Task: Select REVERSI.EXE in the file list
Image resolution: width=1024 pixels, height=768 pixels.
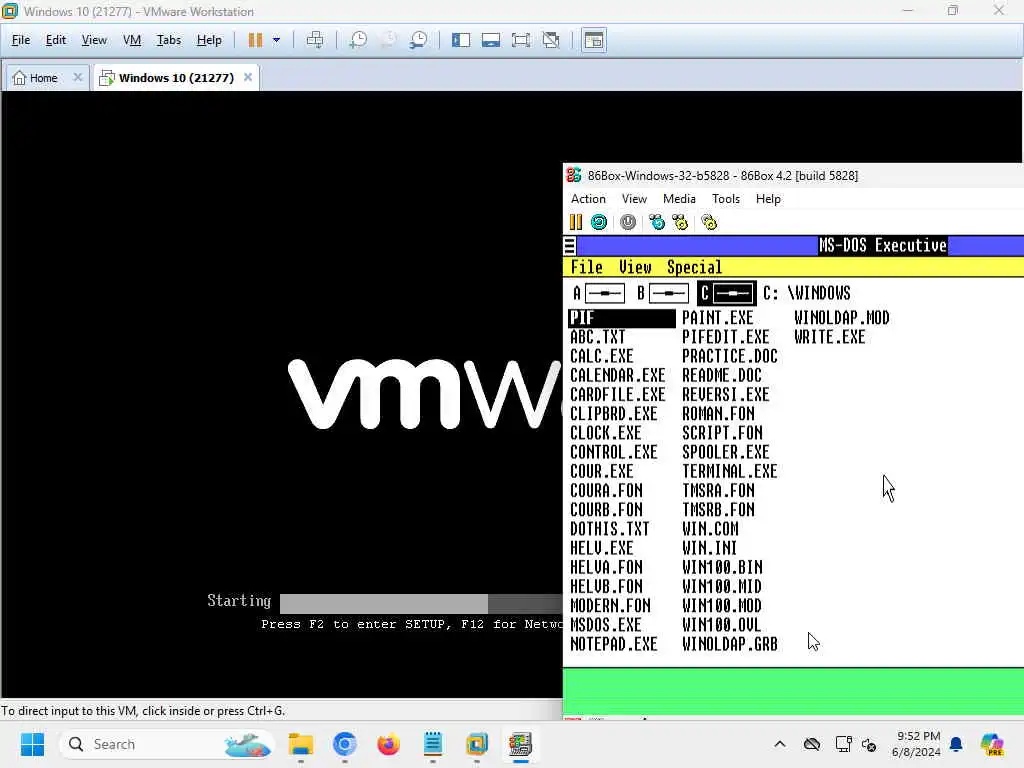Action: point(726,395)
